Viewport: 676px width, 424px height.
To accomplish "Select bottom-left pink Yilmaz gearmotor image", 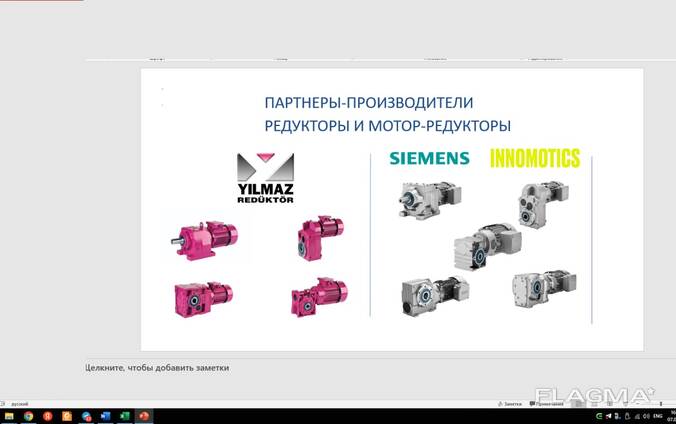I will tap(203, 299).
